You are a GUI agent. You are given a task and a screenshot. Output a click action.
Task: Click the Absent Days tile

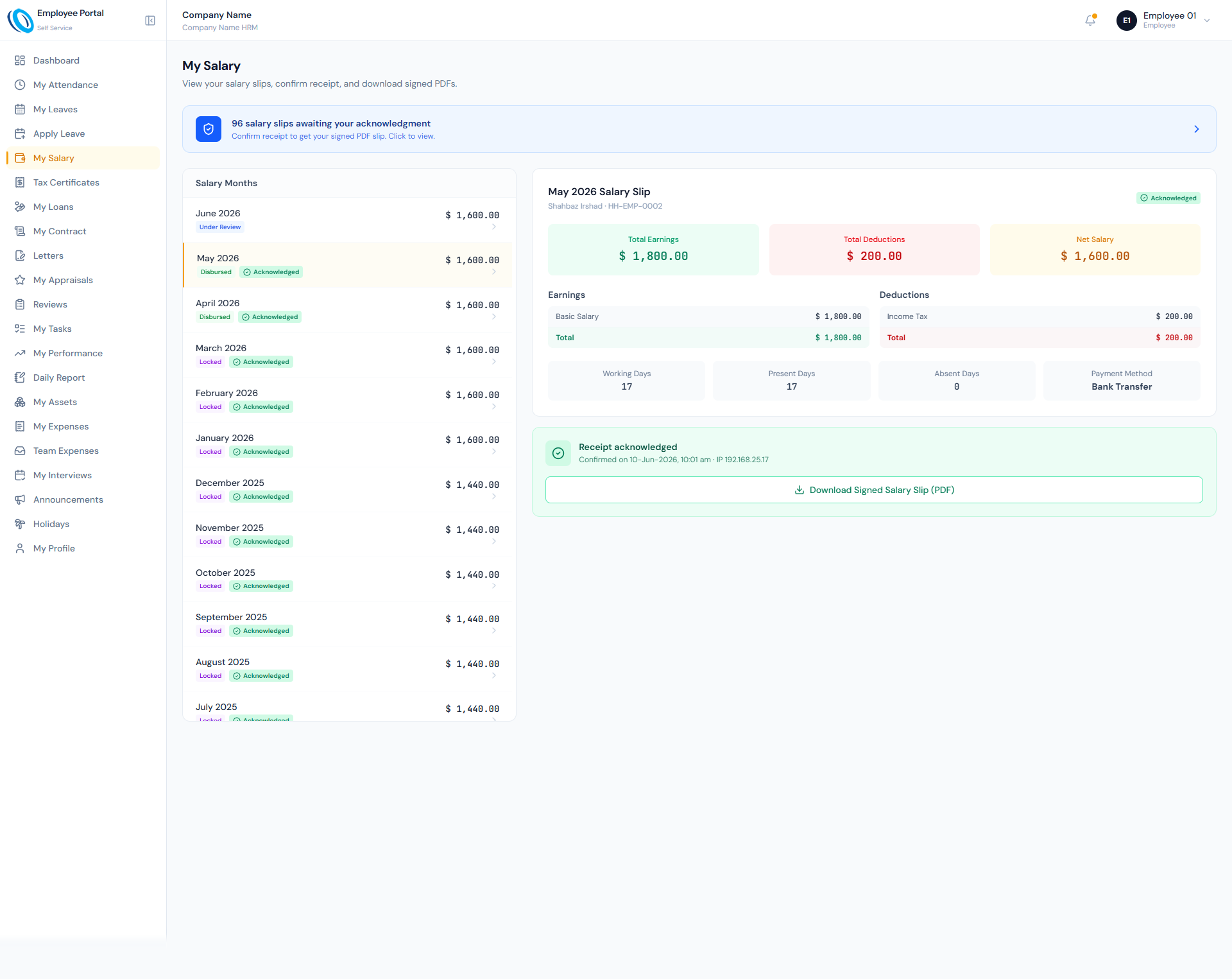957,381
